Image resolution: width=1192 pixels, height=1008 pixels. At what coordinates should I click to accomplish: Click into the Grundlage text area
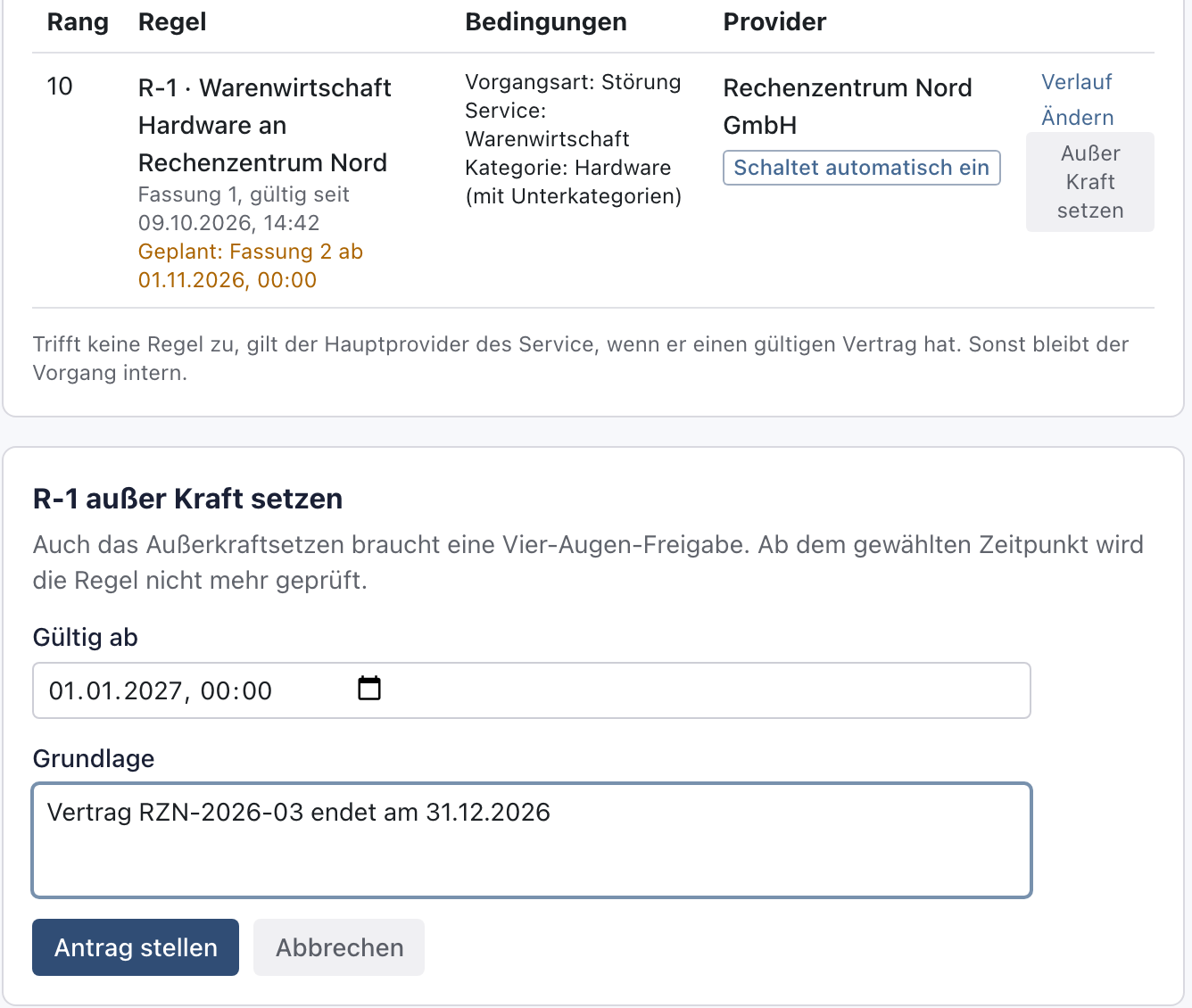click(532, 840)
